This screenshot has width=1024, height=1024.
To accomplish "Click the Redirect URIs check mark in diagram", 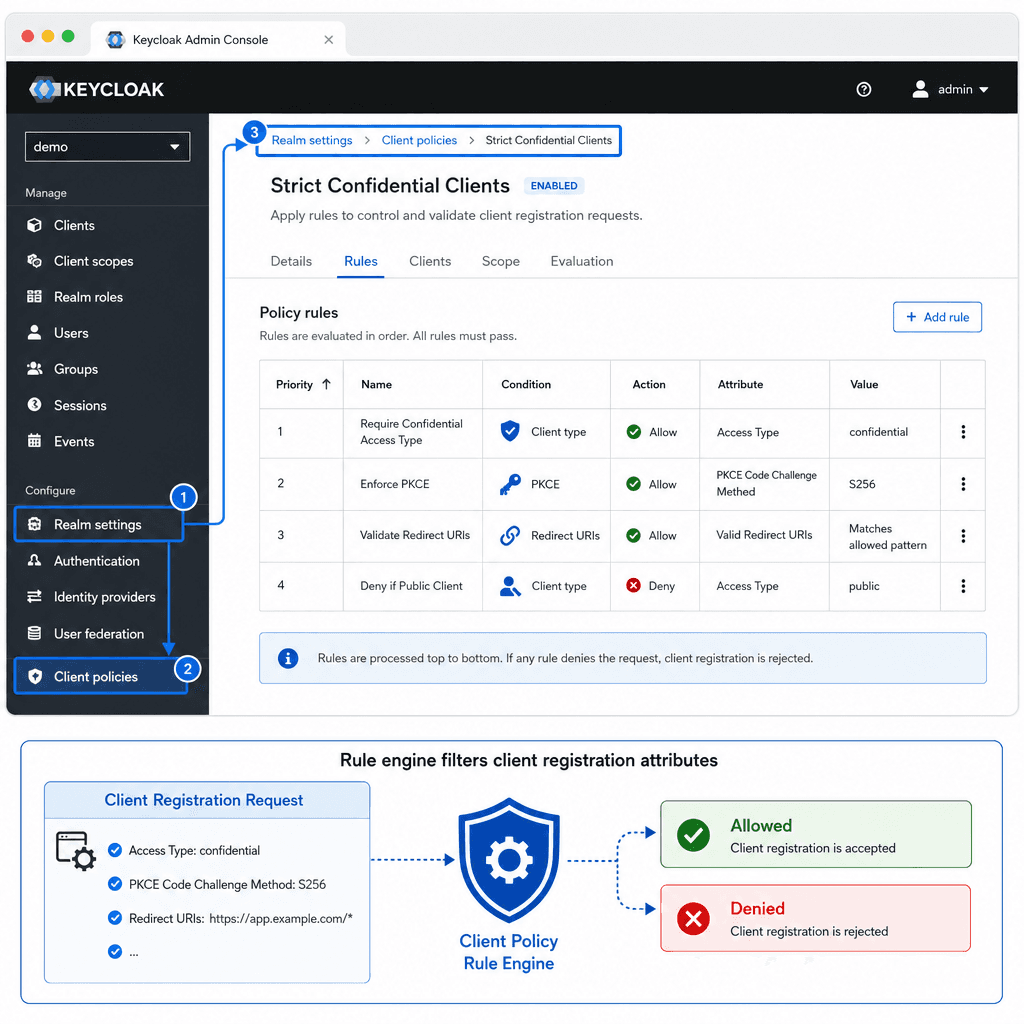I will tap(115, 918).
